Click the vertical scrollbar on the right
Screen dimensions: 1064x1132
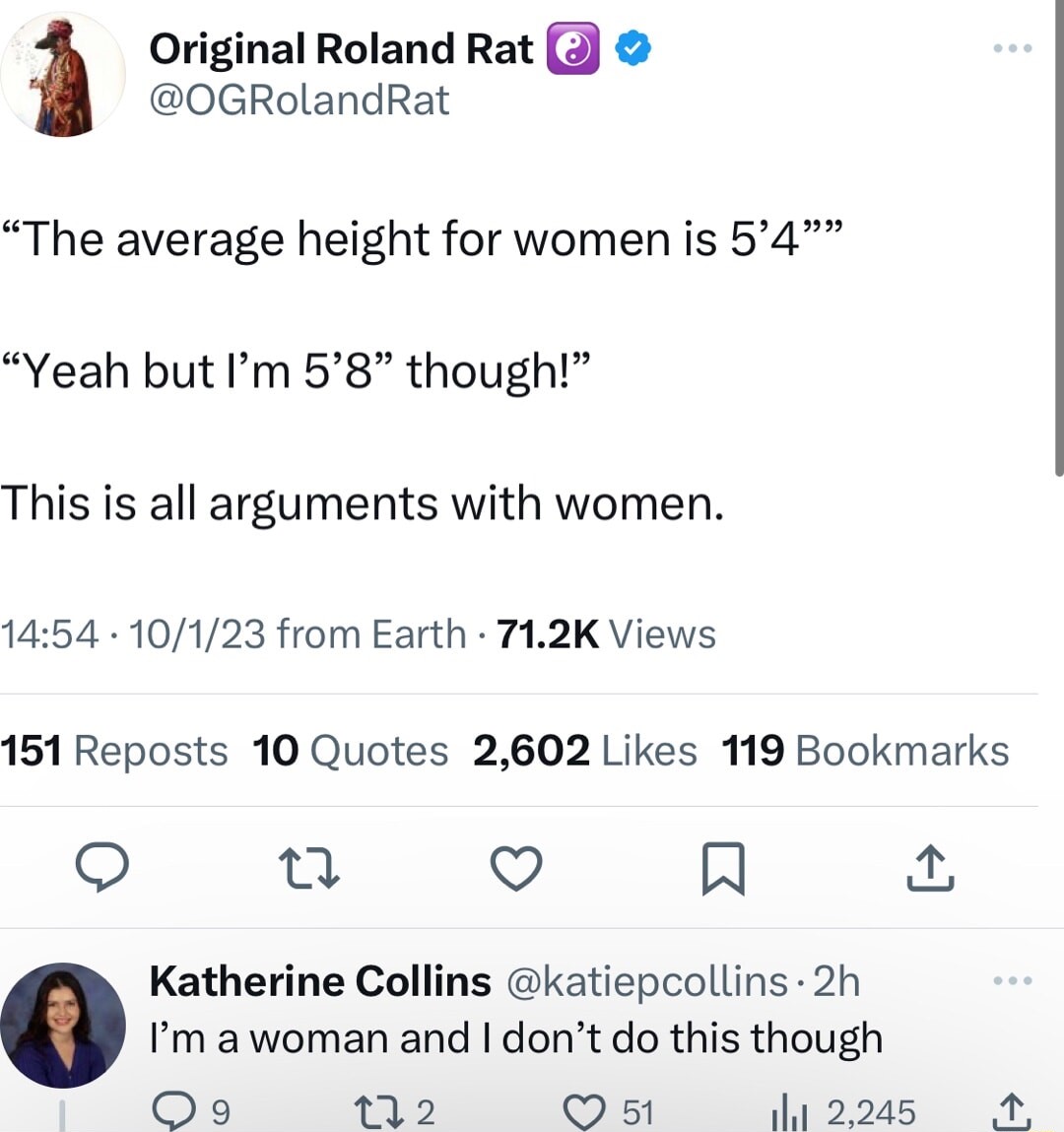click(x=1059, y=238)
